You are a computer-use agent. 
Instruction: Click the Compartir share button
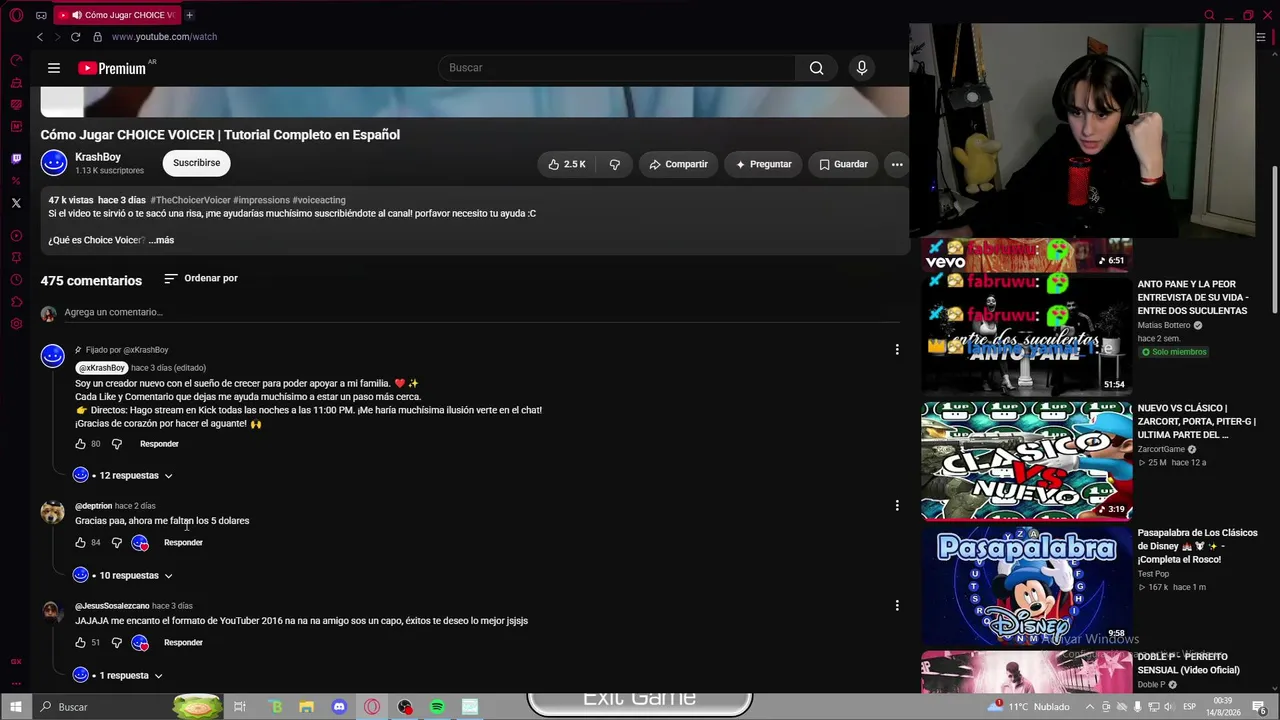(x=678, y=164)
